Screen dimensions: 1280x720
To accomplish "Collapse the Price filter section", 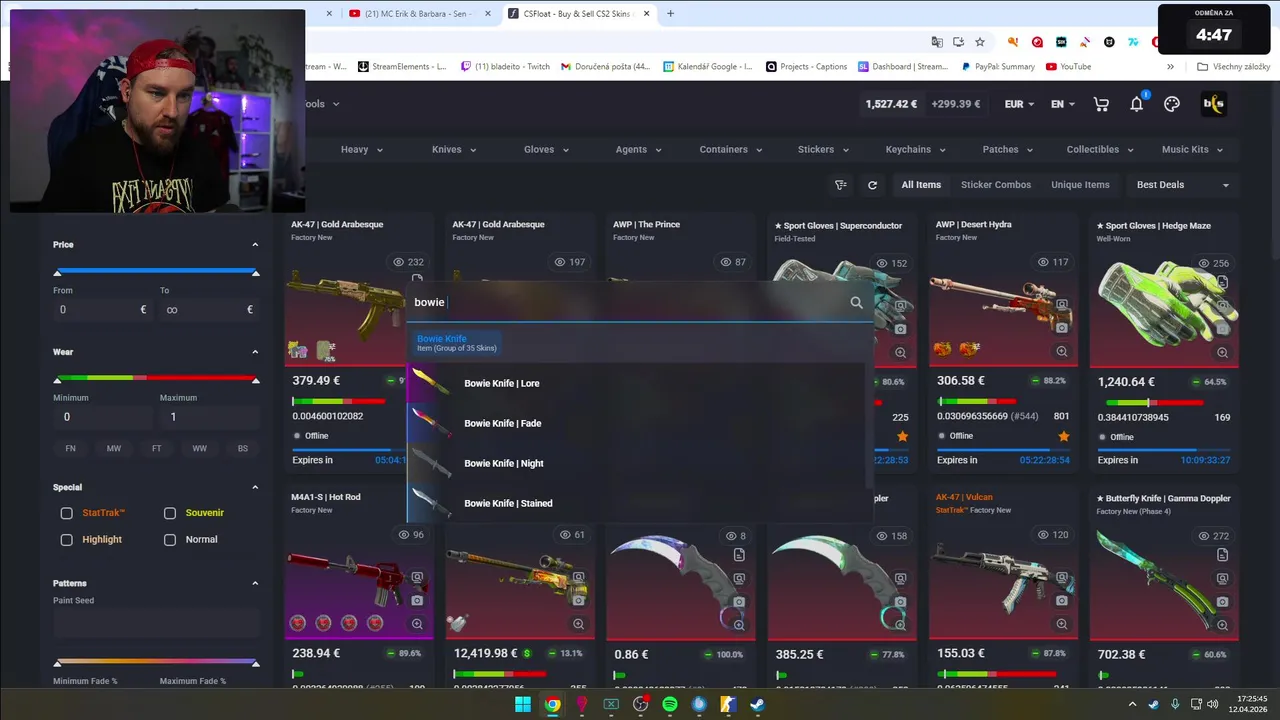I will tap(255, 245).
